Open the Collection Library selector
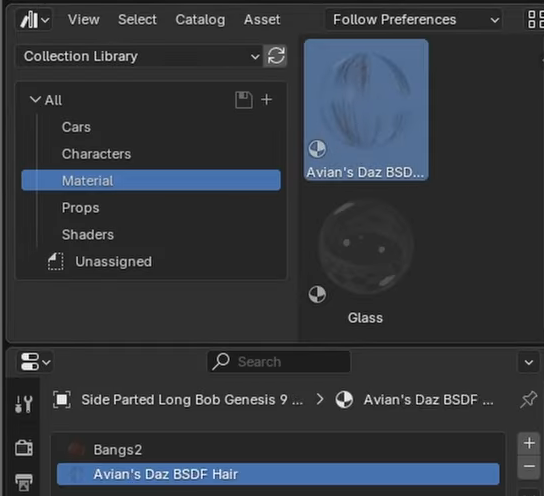Image resolution: width=544 pixels, height=496 pixels. (x=139, y=56)
